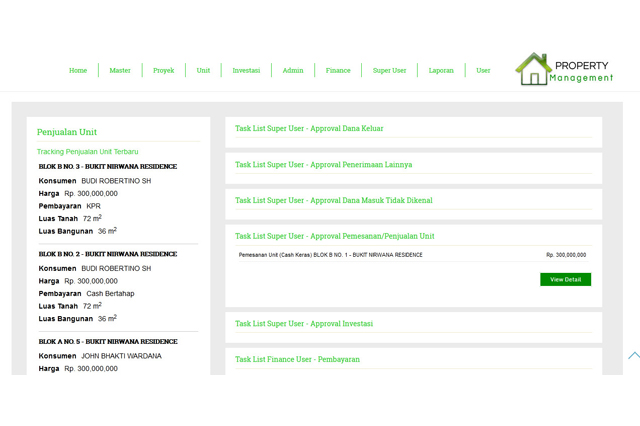Image resolution: width=640 pixels, height=426 pixels.
Task: Expand the Approval Investasi task list
Action: (x=303, y=324)
